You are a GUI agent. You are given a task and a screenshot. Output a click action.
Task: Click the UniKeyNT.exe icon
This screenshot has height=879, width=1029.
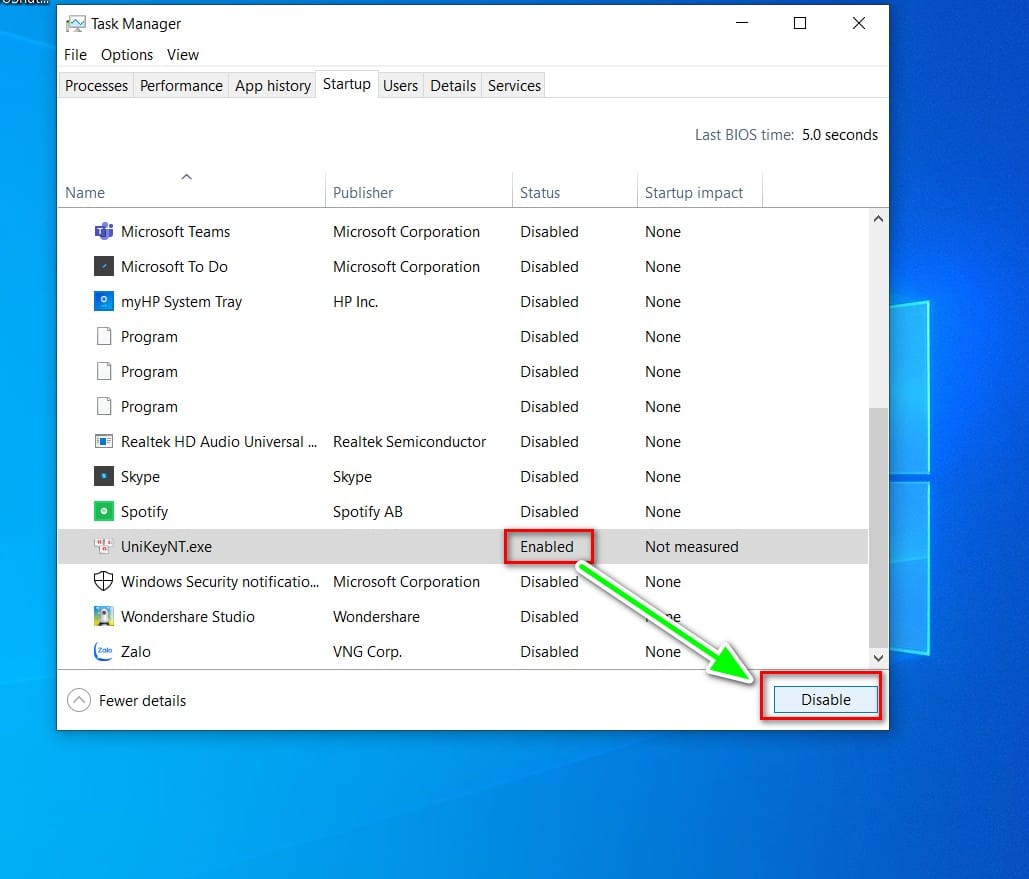103,546
